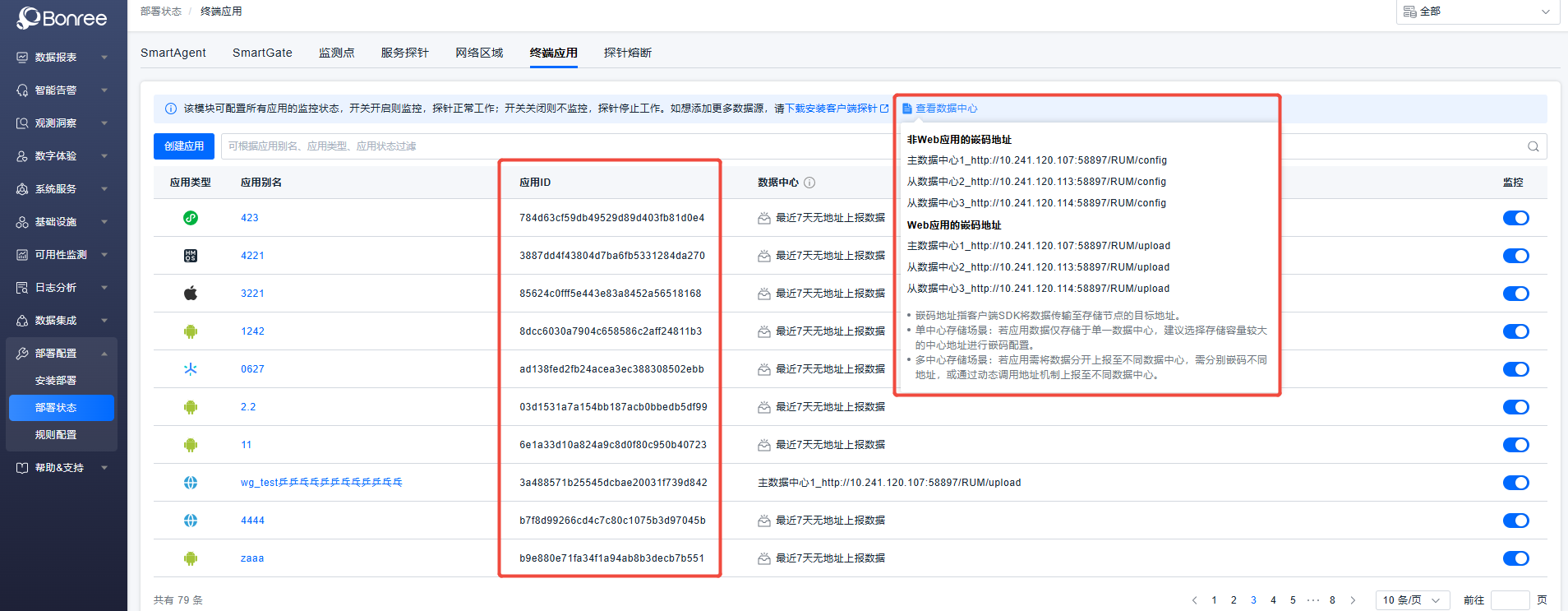Image resolution: width=1568 pixels, height=611 pixels.
Task: Switch to the 探针熔断 tab
Action: click(x=627, y=53)
